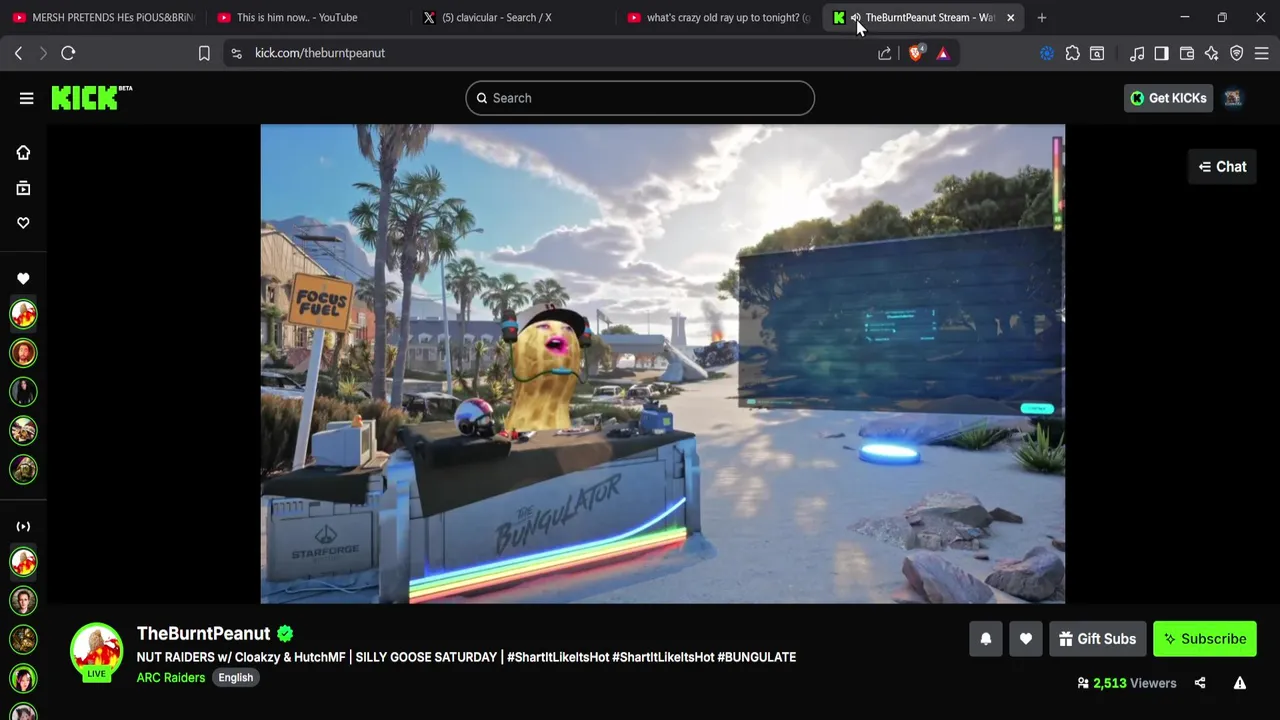This screenshot has height=720, width=1280.
Task: Click the verified badge beside TheBurntPeanut
Action: 285,634
